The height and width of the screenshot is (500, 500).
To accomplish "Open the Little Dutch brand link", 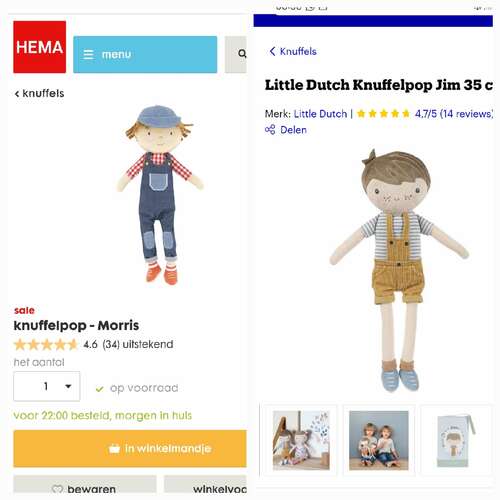I will [320, 114].
